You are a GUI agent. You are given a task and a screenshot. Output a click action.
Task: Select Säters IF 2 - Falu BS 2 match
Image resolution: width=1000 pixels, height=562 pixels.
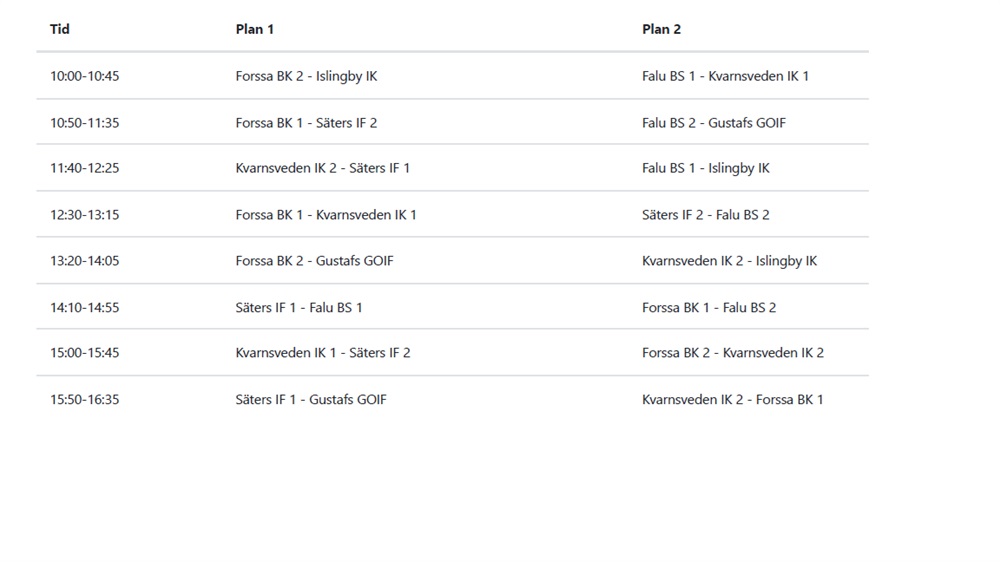pos(705,214)
